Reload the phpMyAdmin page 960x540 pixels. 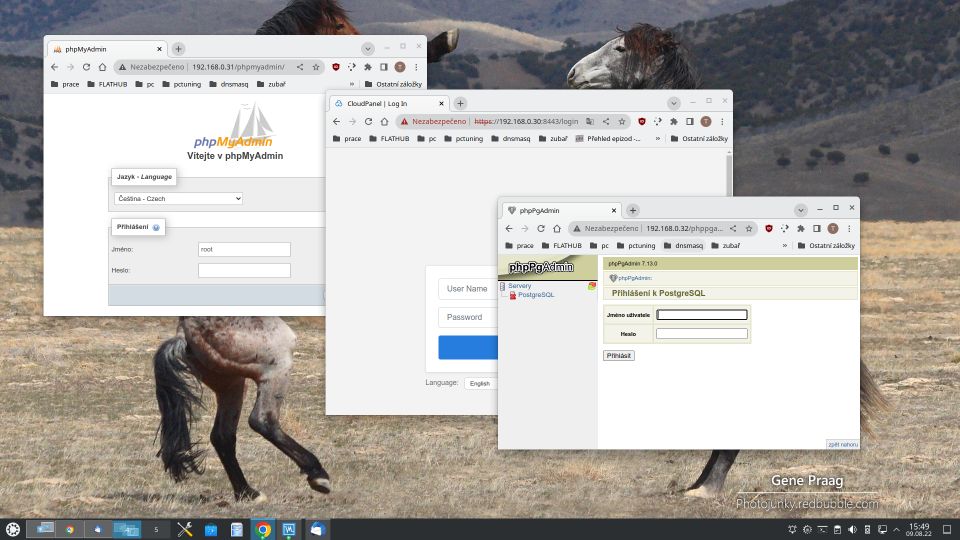(86, 67)
